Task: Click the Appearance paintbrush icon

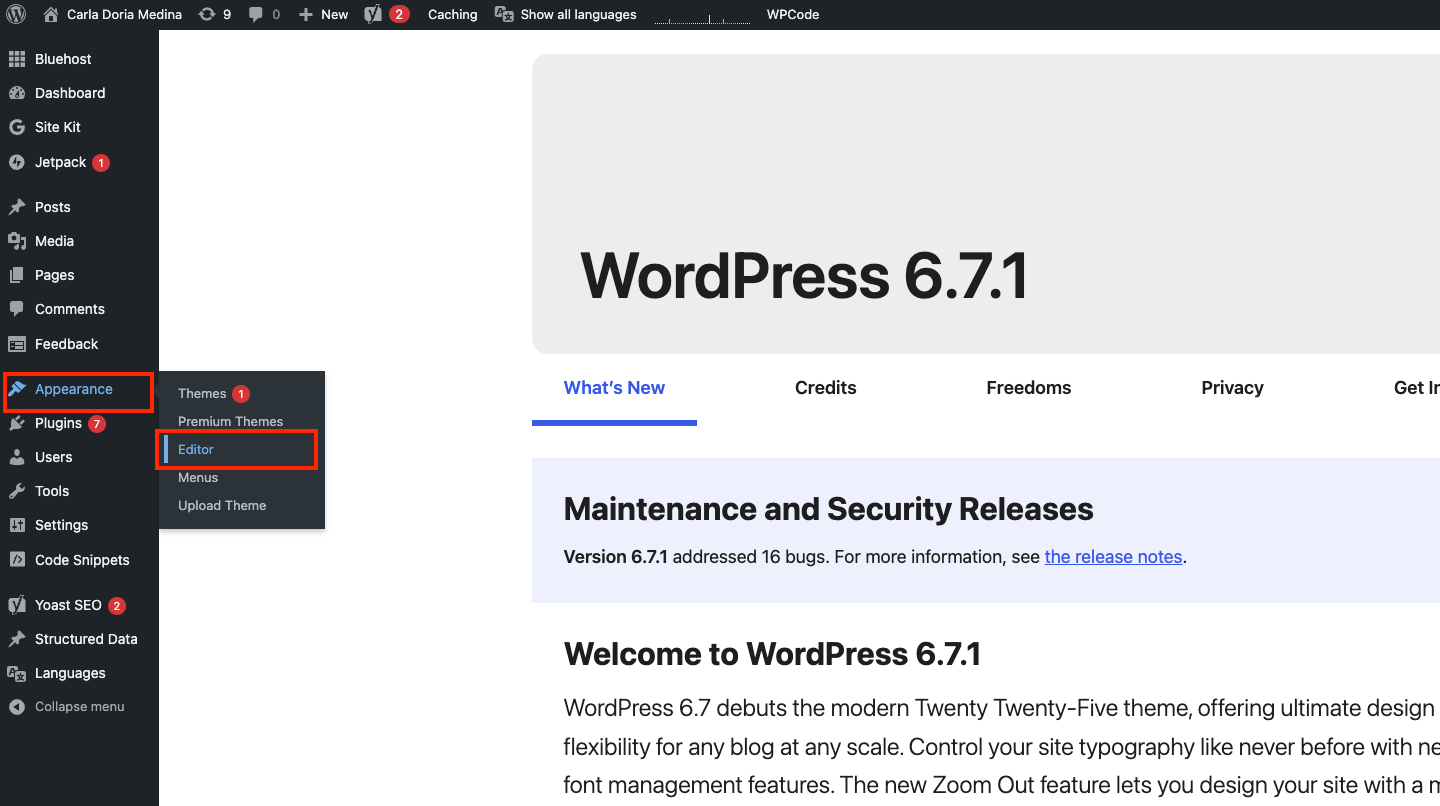Action: coord(17,389)
